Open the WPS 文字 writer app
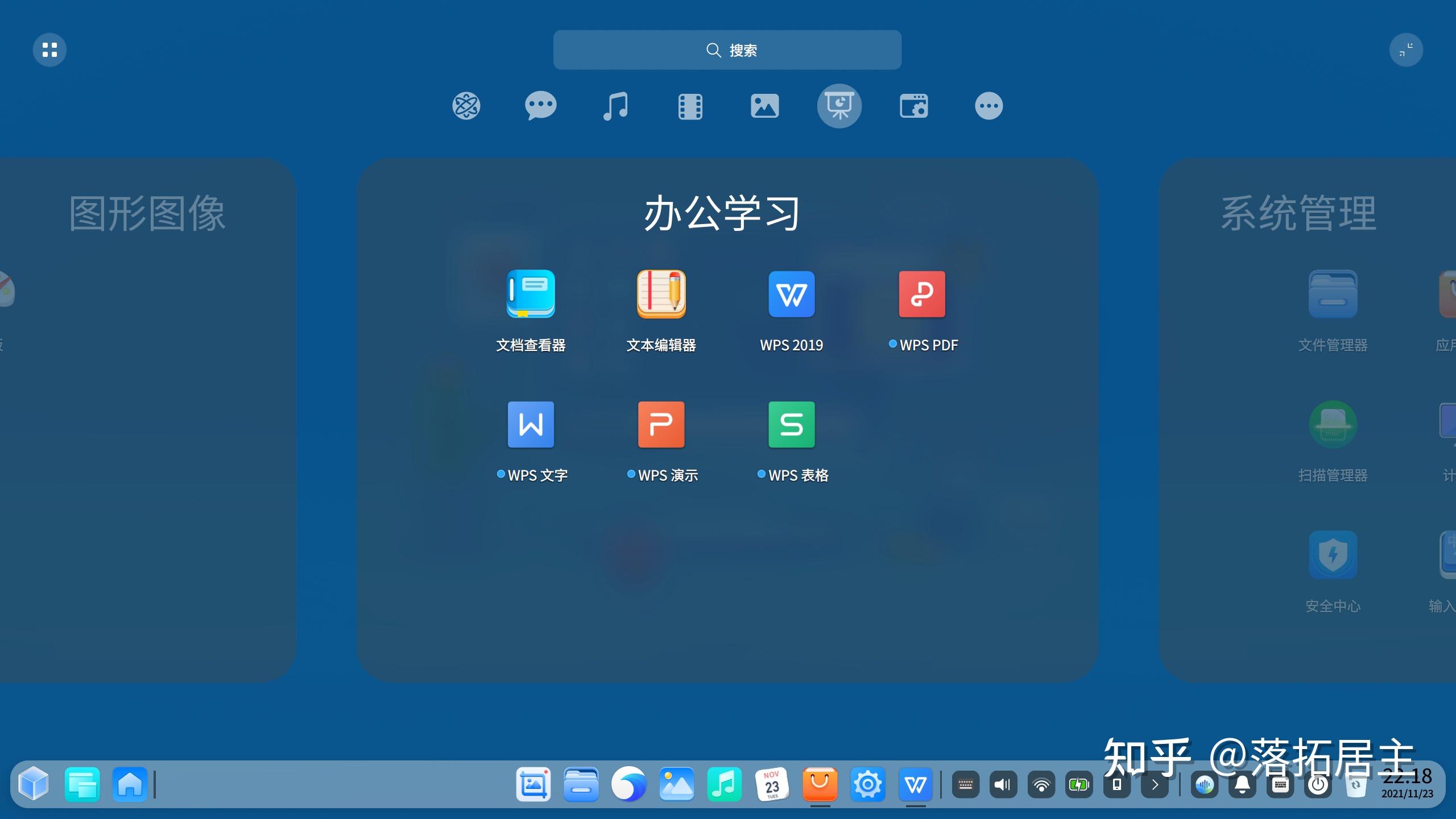The width and height of the screenshot is (1456, 819). coord(531,424)
